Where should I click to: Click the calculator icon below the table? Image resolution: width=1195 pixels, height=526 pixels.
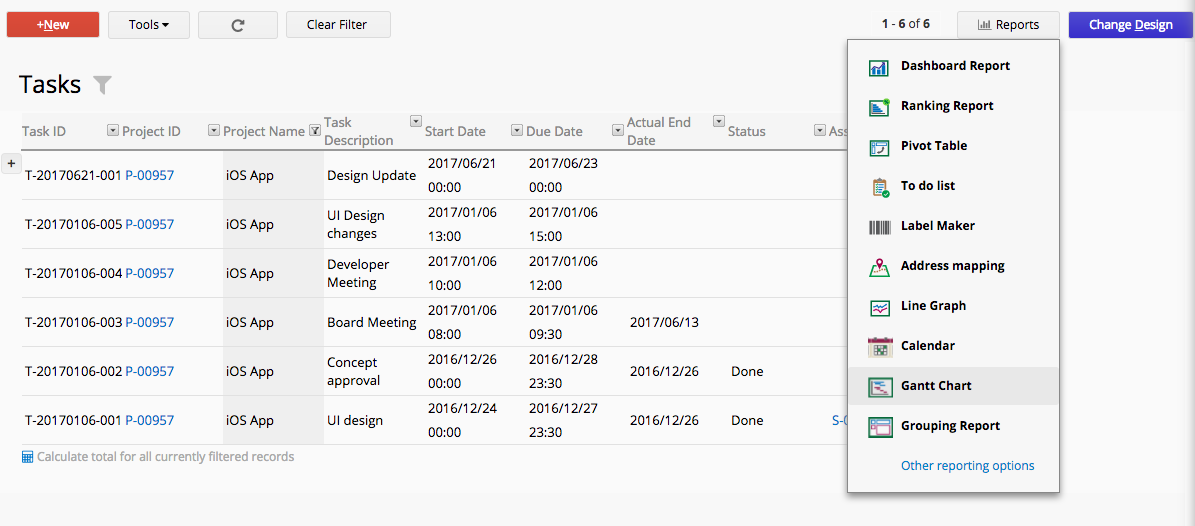27,457
